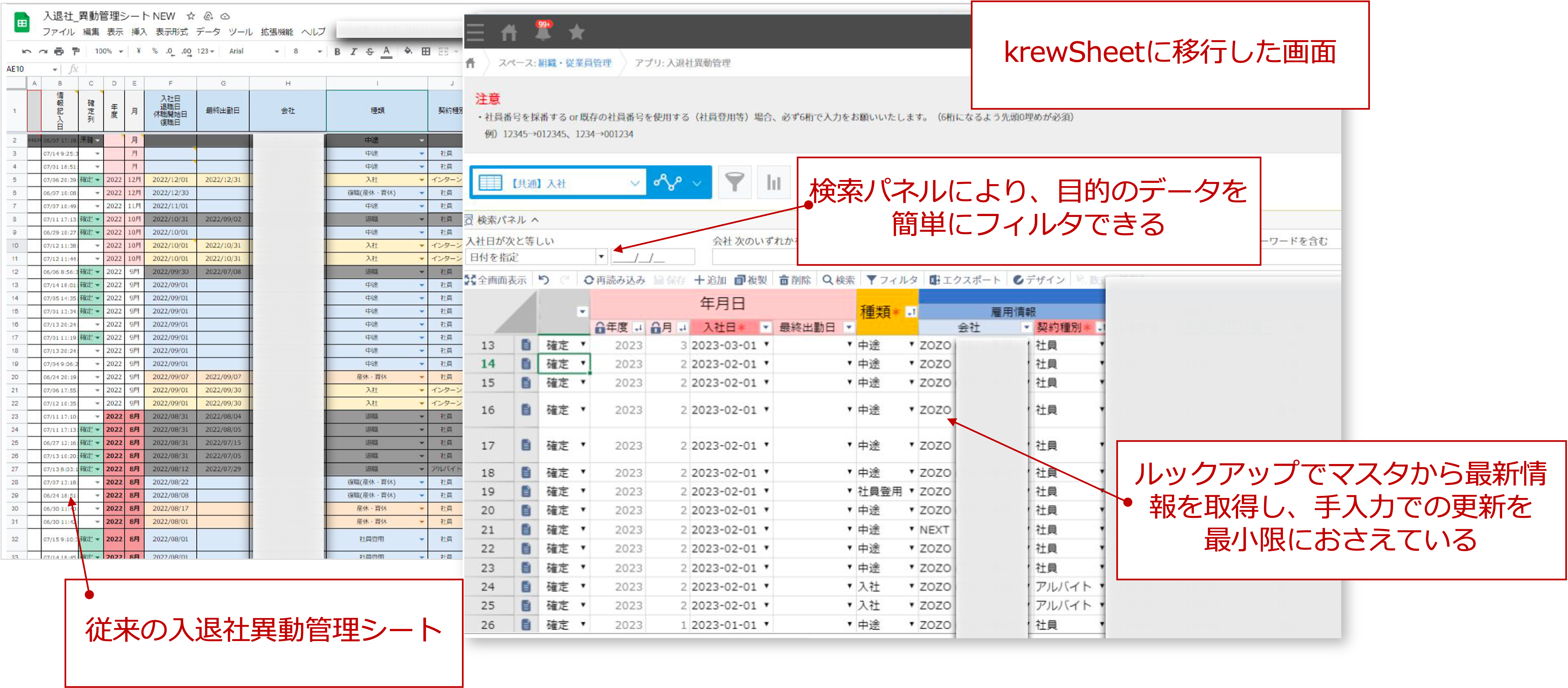
Task: Click the bookmark star icon in header
Action: pyautogui.click(x=576, y=32)
